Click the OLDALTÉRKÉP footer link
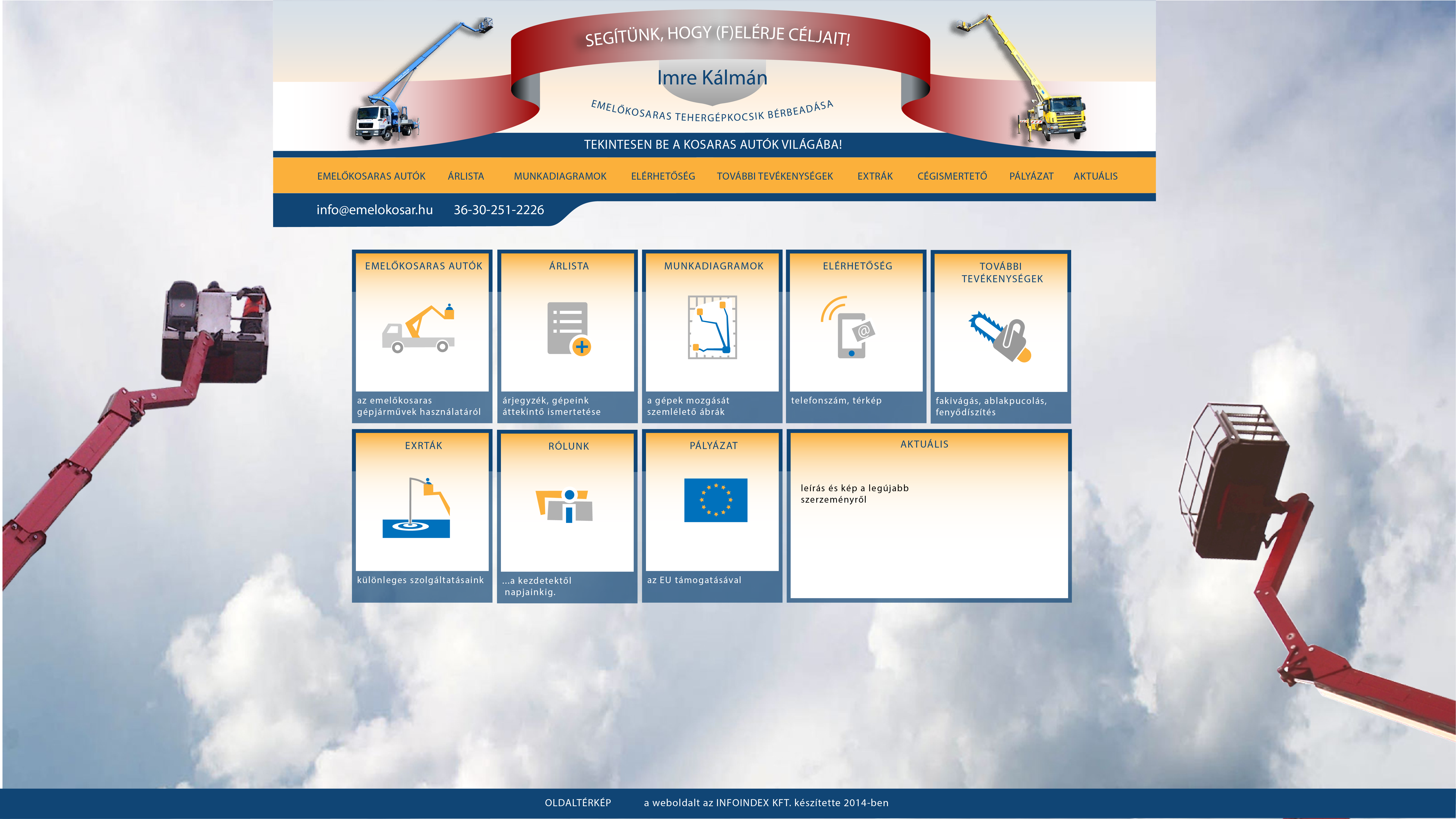The height and width of the screenshot is (819, 1456). tap(578, 803)
